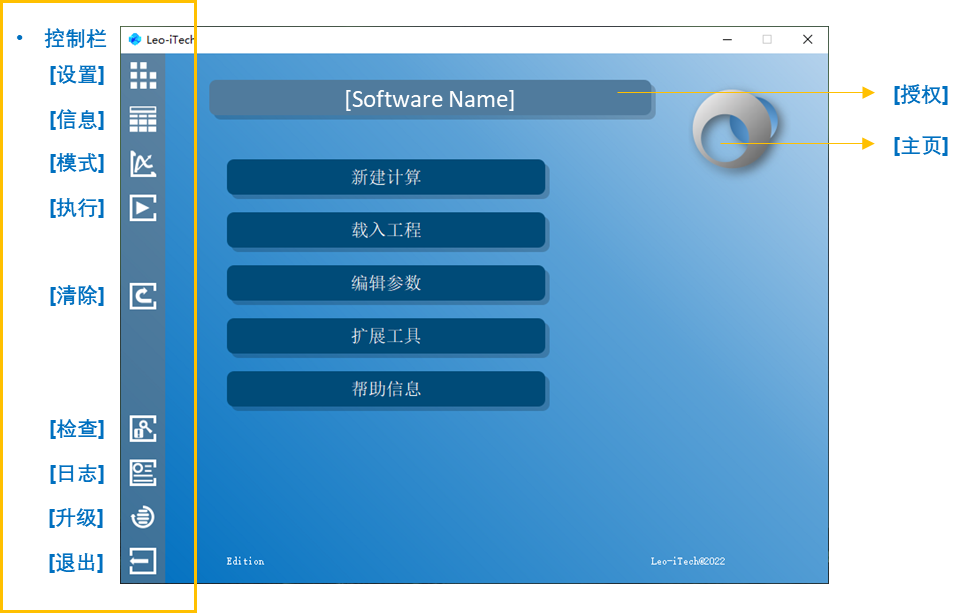Click the Upgrade (升级) icon
Image resolution: width=964 pixels, height=613 pixels.
tap(143, 517)
